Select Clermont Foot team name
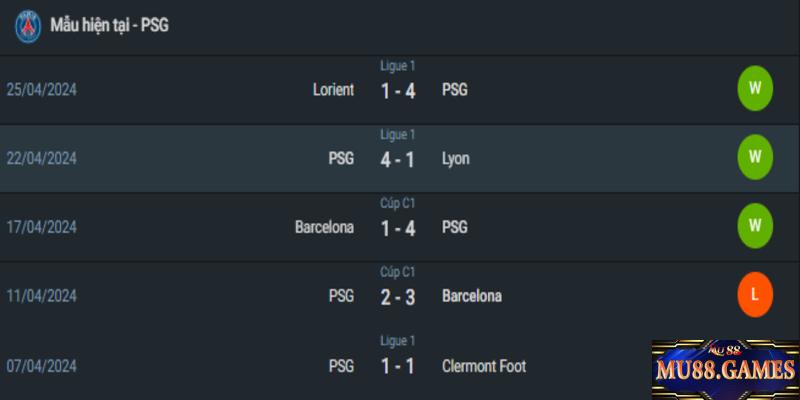 coord(484,366)
